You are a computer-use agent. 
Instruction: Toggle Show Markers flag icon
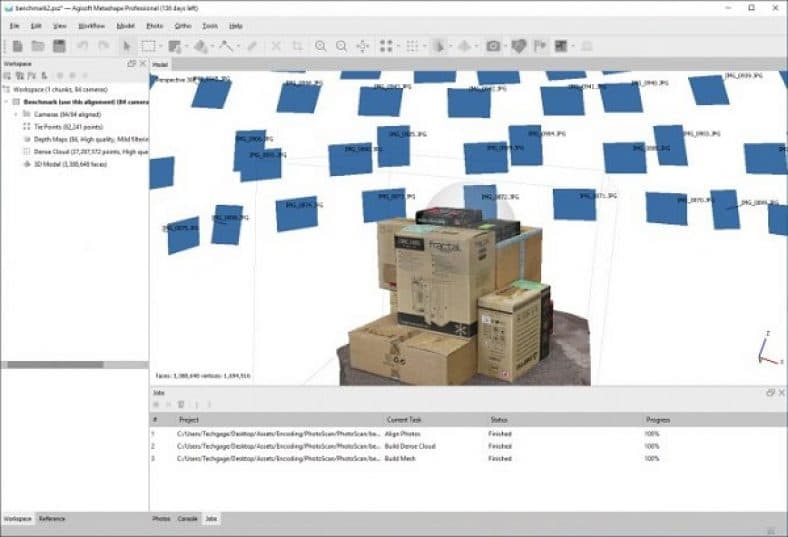click(540, 46)
